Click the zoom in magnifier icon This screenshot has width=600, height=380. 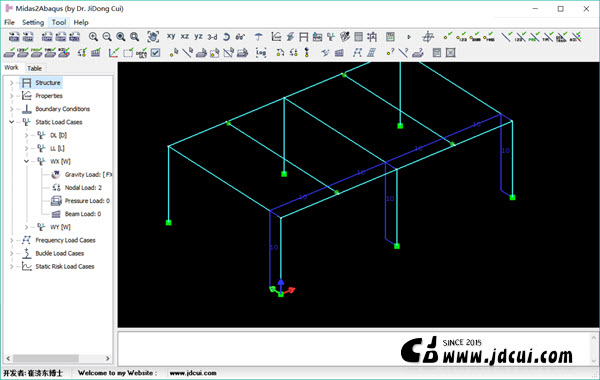(93, 37)
